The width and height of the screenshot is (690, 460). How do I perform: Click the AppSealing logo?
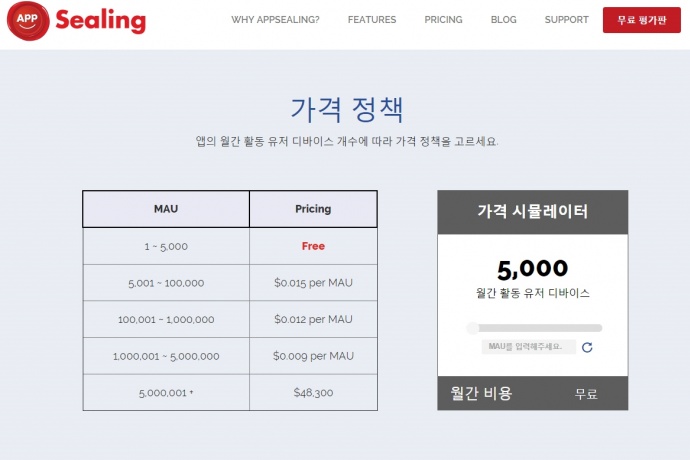pyautogui.click(x=76, y=20)
